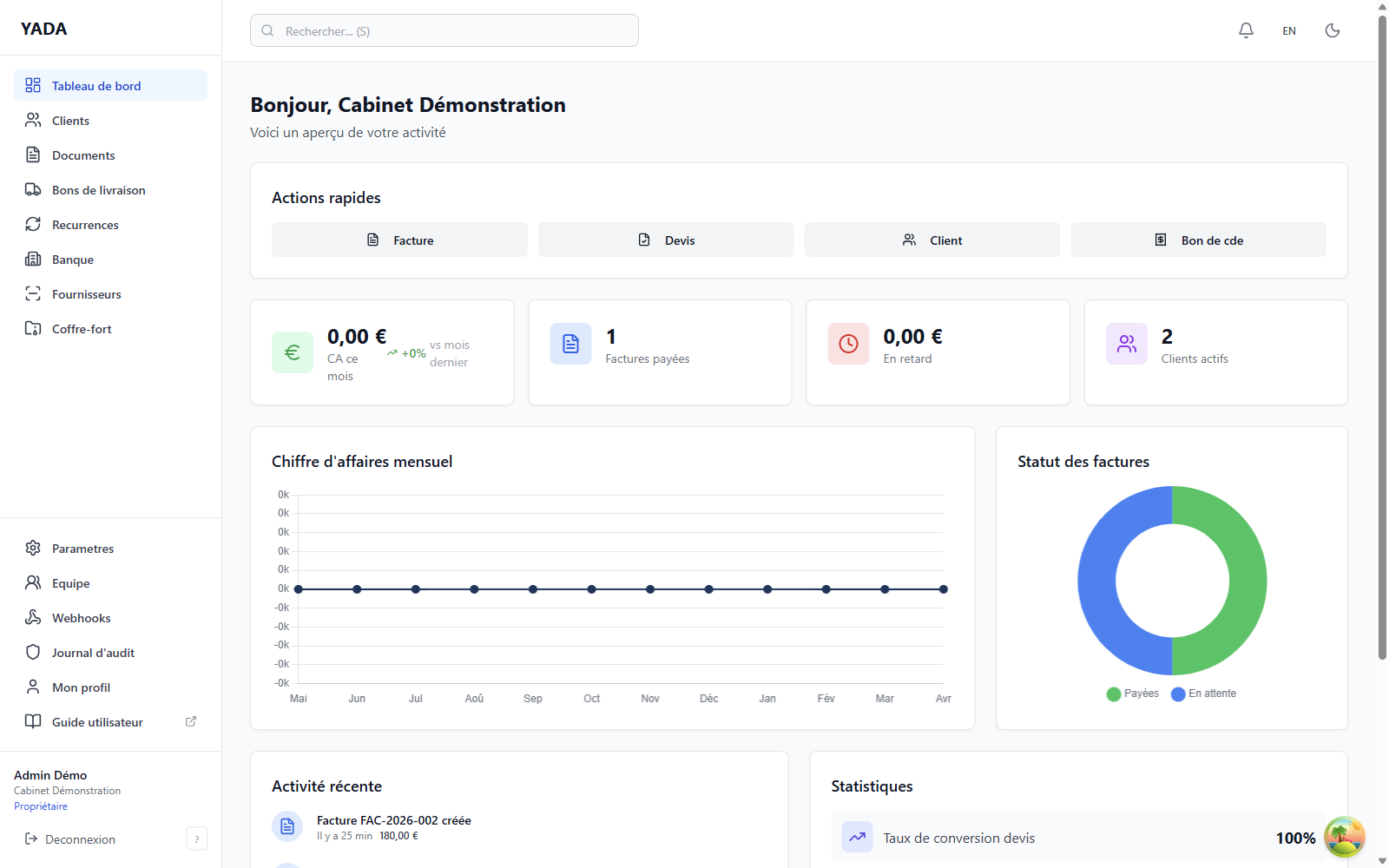This screenshot has width=1389, height=868.
Task: Toggle dark mode moon icon
Action: (1333, 30)
